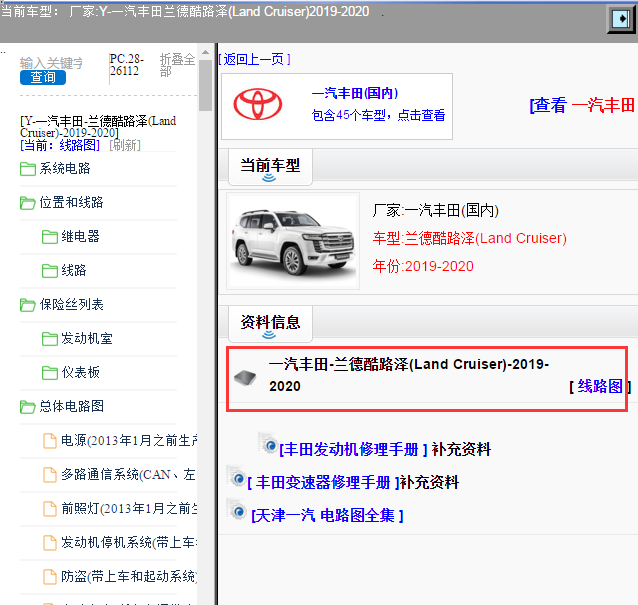Click 年份:2019-2020 text

pos(423,266)
